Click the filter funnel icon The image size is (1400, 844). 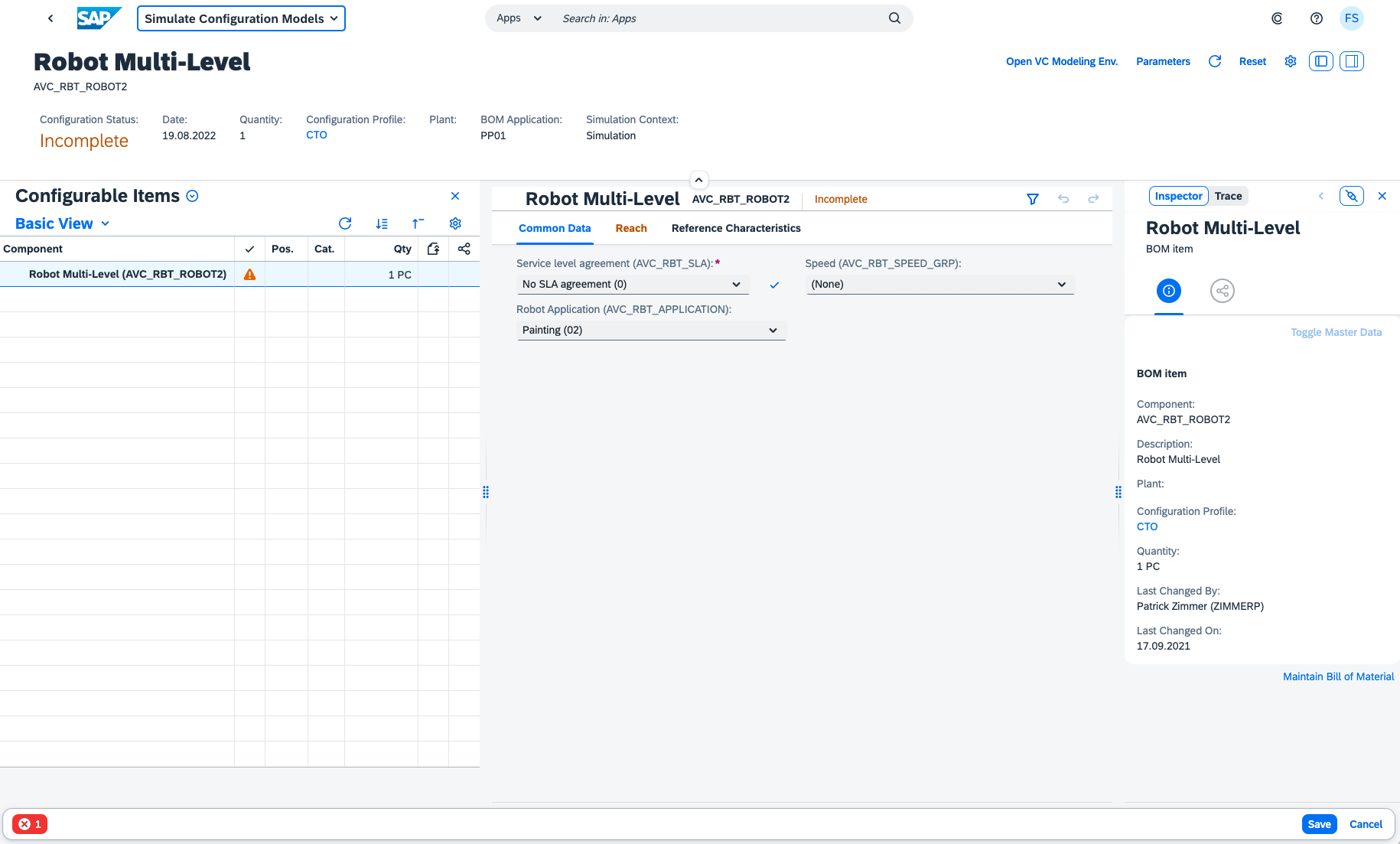point(1033,199)
